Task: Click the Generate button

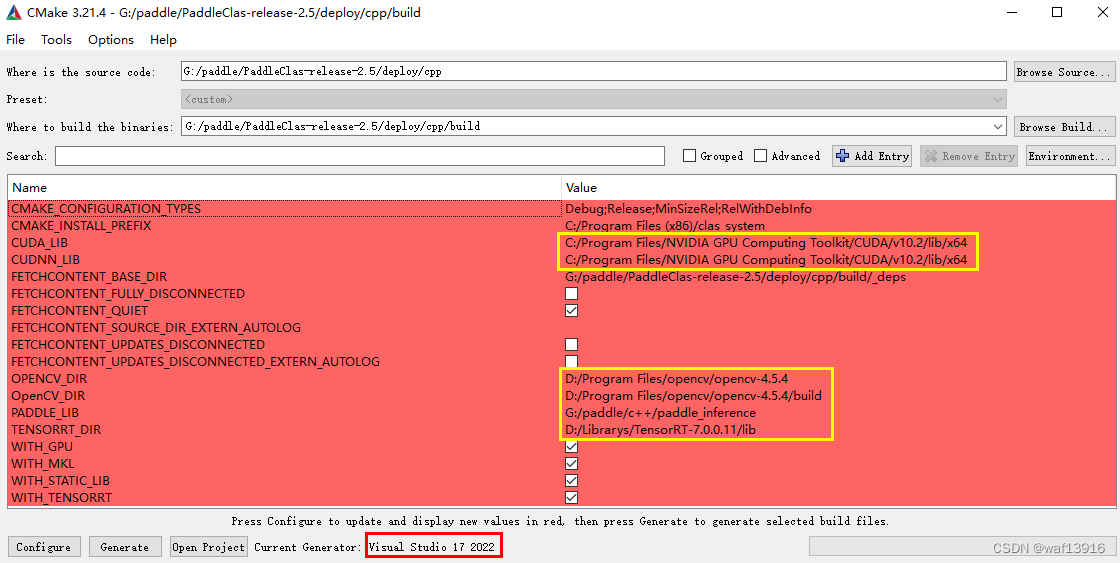Action: coord(125,547)
